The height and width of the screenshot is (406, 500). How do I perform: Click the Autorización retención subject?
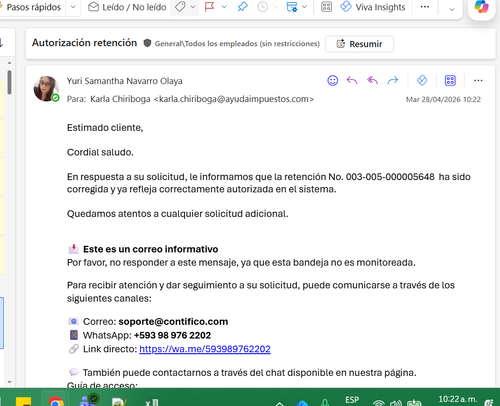pos(84,43)
